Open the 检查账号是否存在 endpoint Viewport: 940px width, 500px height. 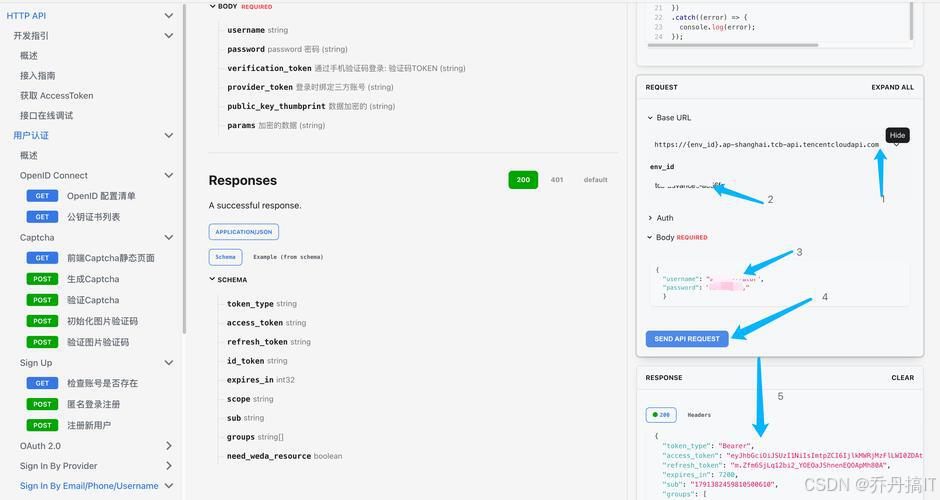[x=103, y=383]
